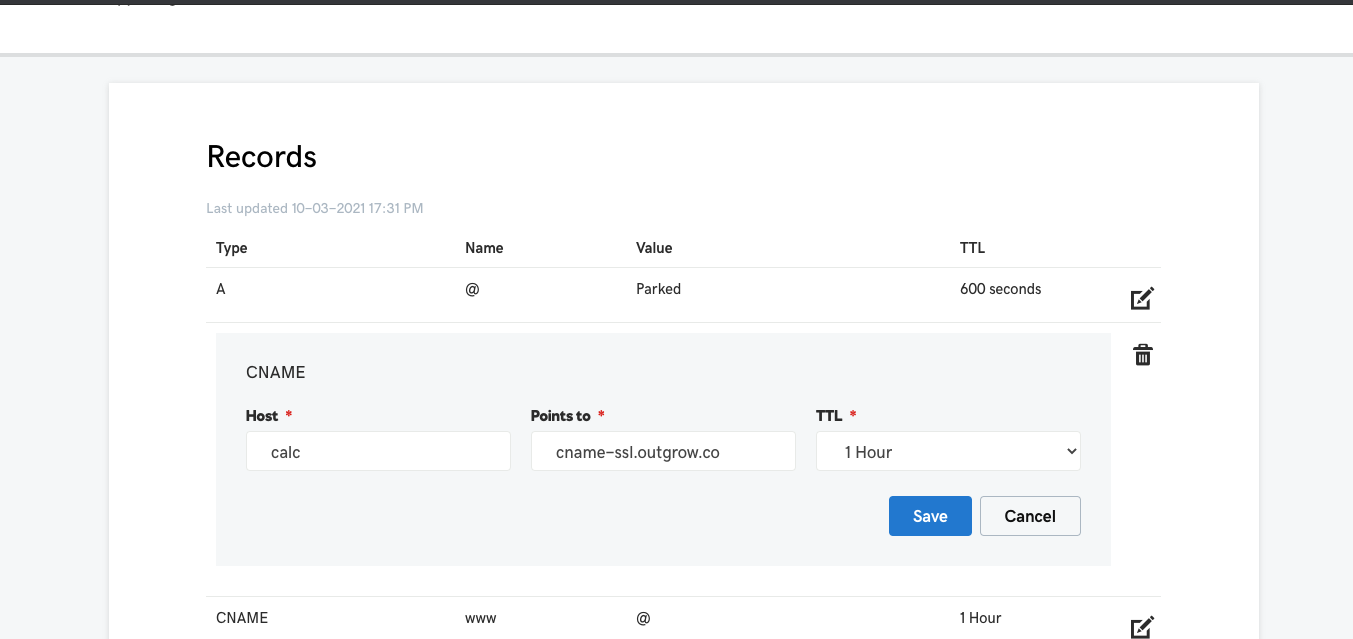Click the Records heading
This screenshot has height=639, width=1353.
click(262, 157)
